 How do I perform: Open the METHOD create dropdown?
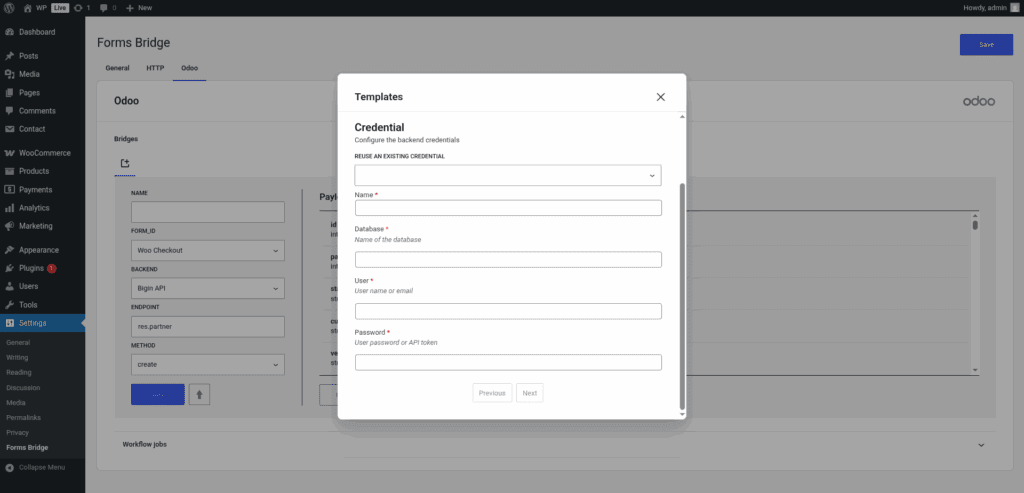(x=208, y=364)
